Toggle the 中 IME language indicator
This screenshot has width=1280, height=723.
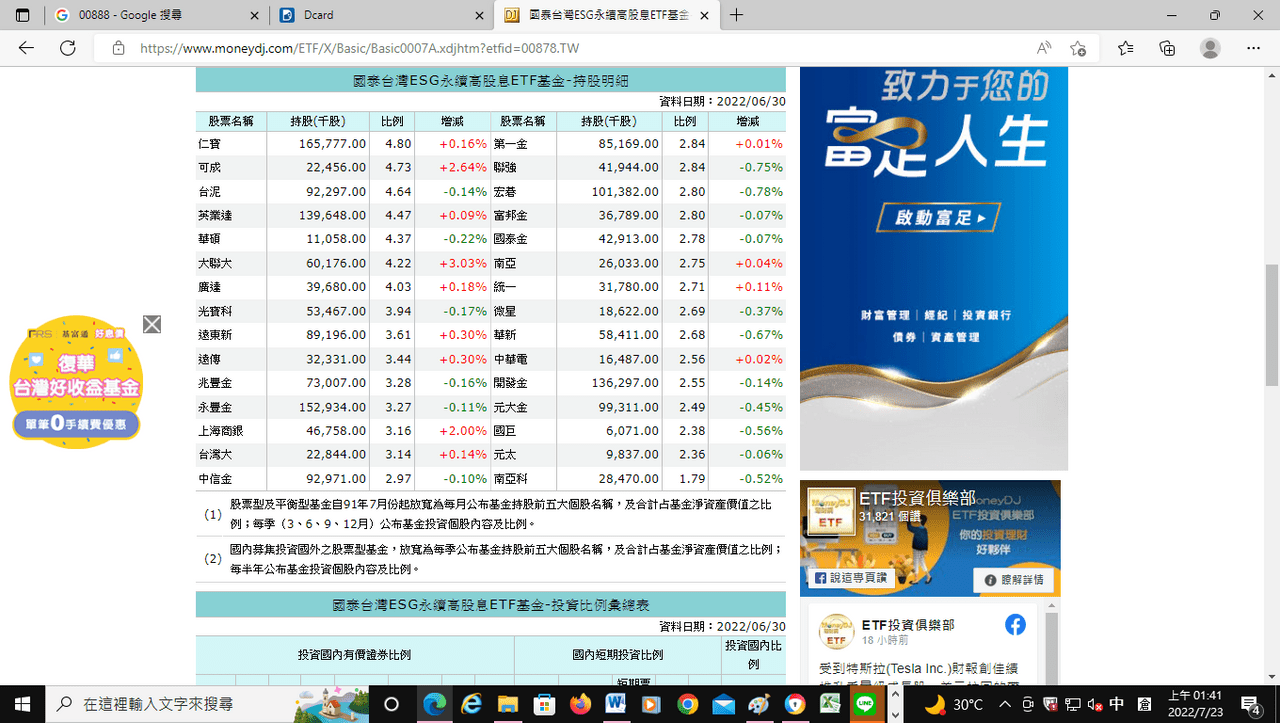(x=1117, y=704)
